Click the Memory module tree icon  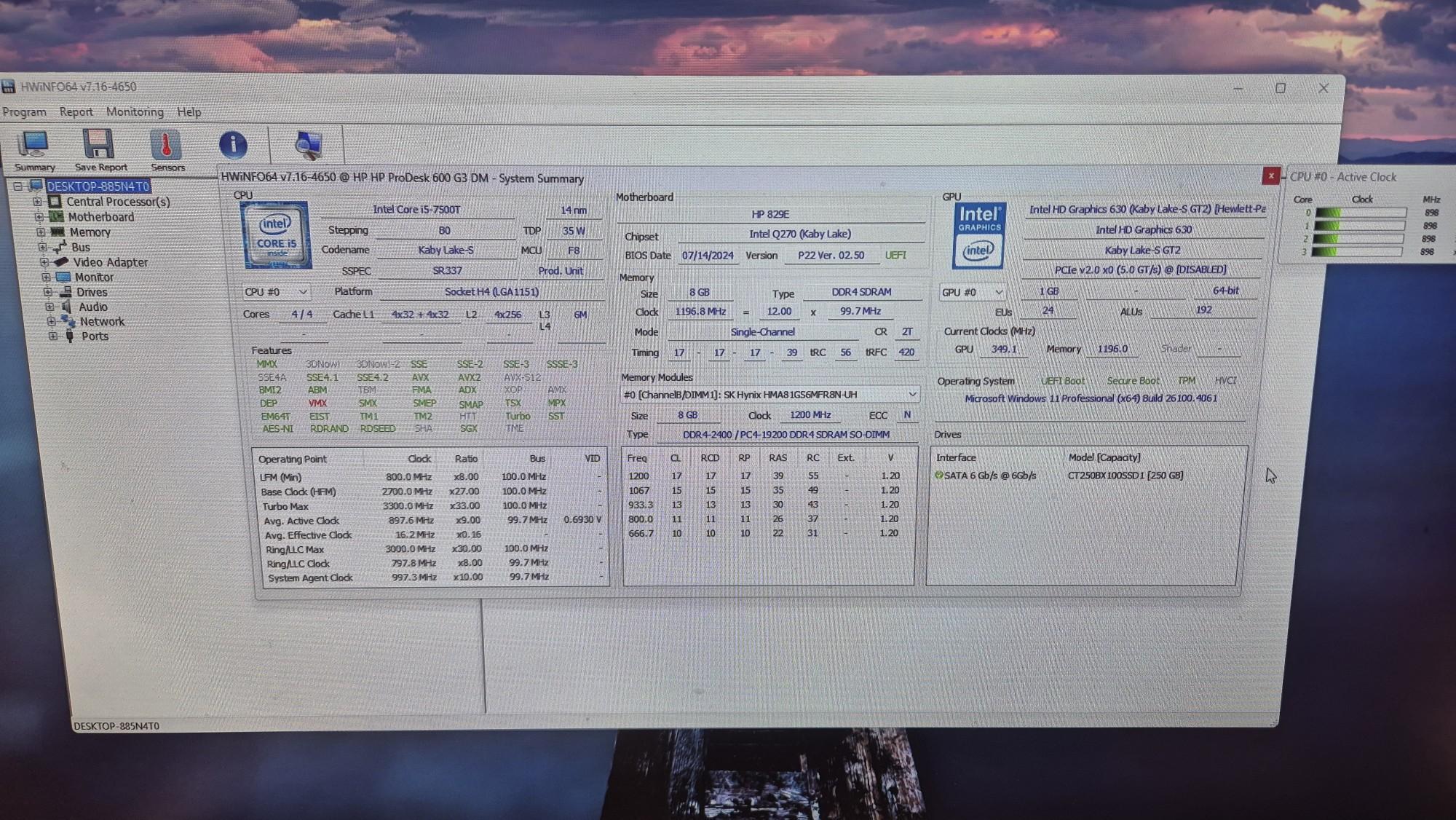click(x=58, y=232)
